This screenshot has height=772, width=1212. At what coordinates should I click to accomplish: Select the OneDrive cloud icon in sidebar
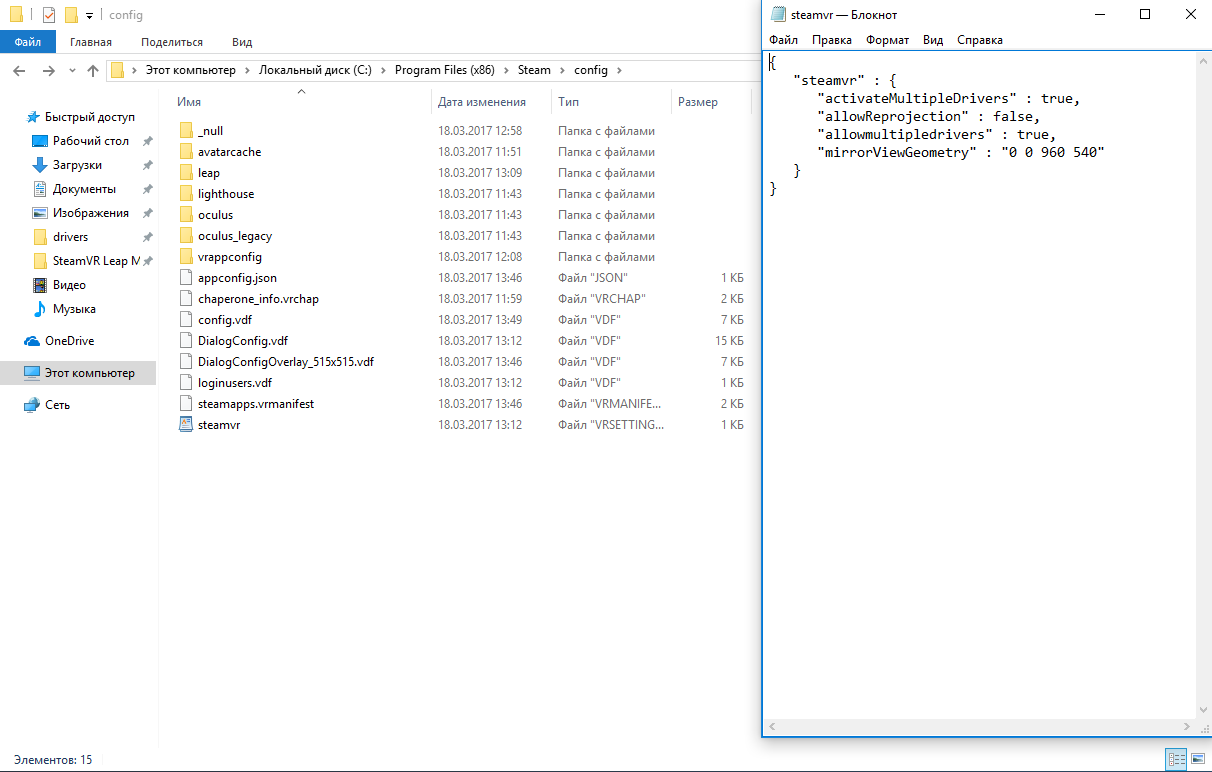point(32,341)
